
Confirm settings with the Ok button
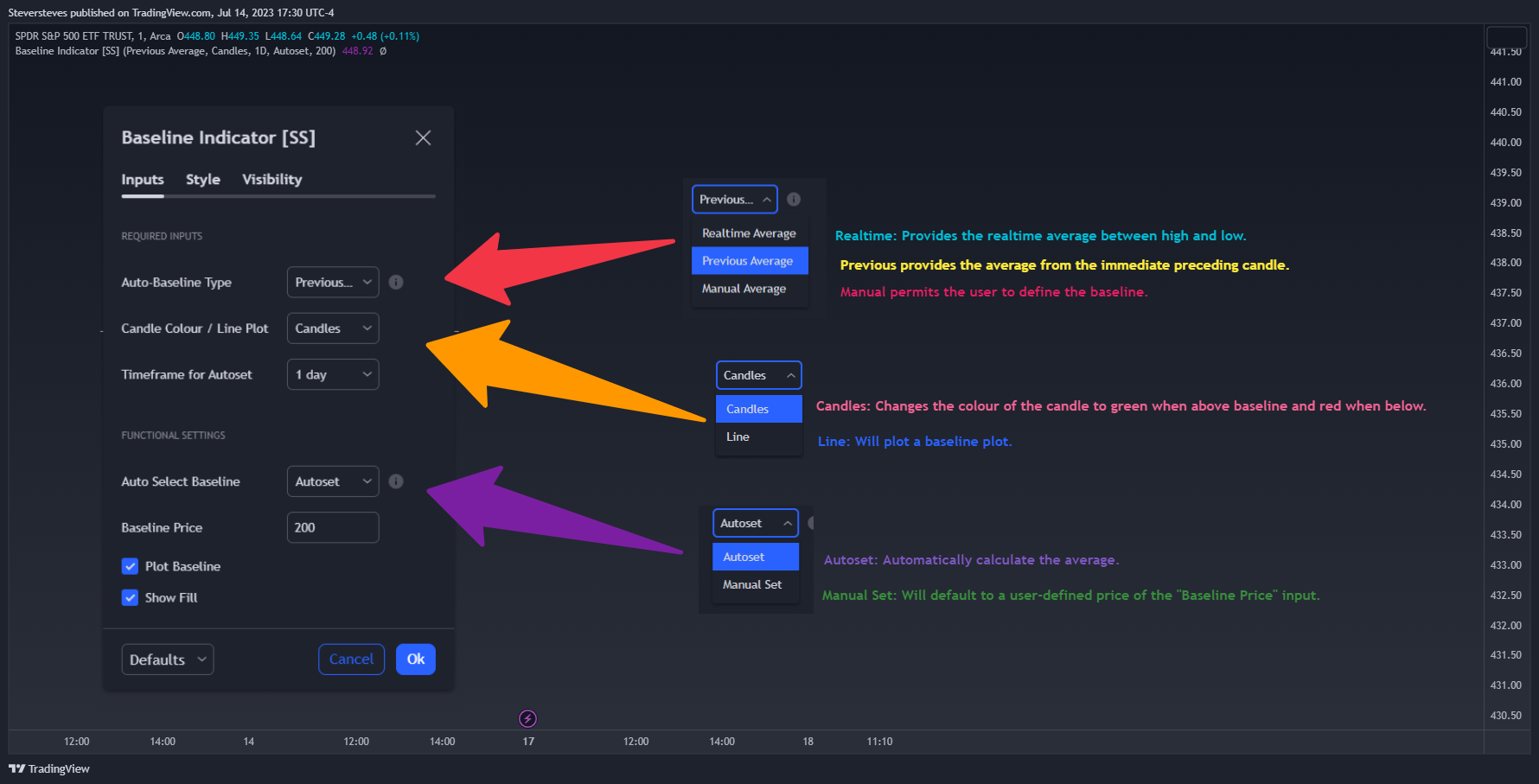pos(416,660)
